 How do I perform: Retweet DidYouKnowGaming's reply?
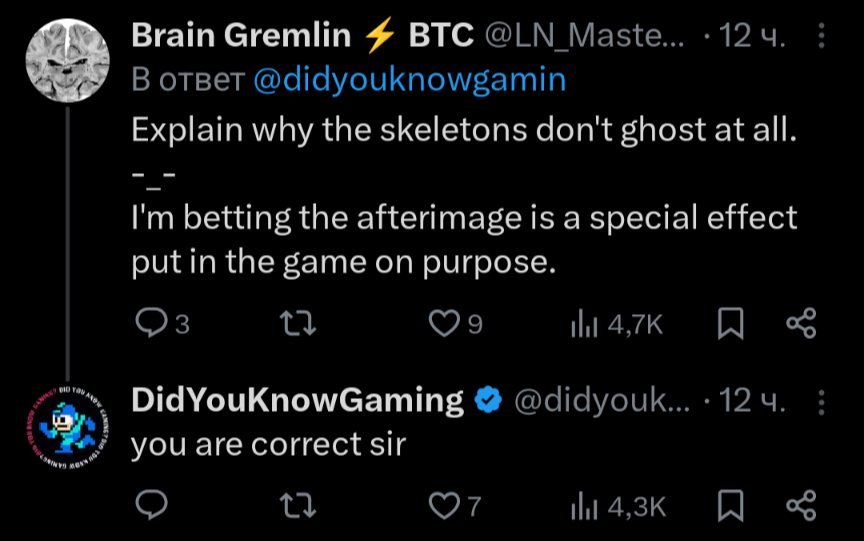[x=294, y=506]
